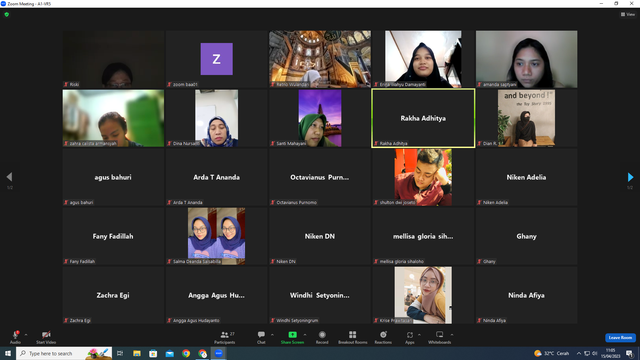Image resolution: width=640 pixels, height=360 pixels.
Task: Open the Participants panel
Action: point(224,337)
